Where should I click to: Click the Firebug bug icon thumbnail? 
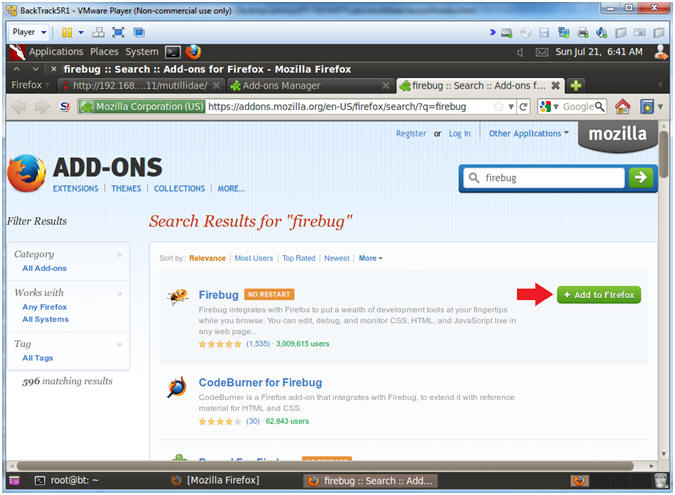pyautogui.click(x=178, y=296)
